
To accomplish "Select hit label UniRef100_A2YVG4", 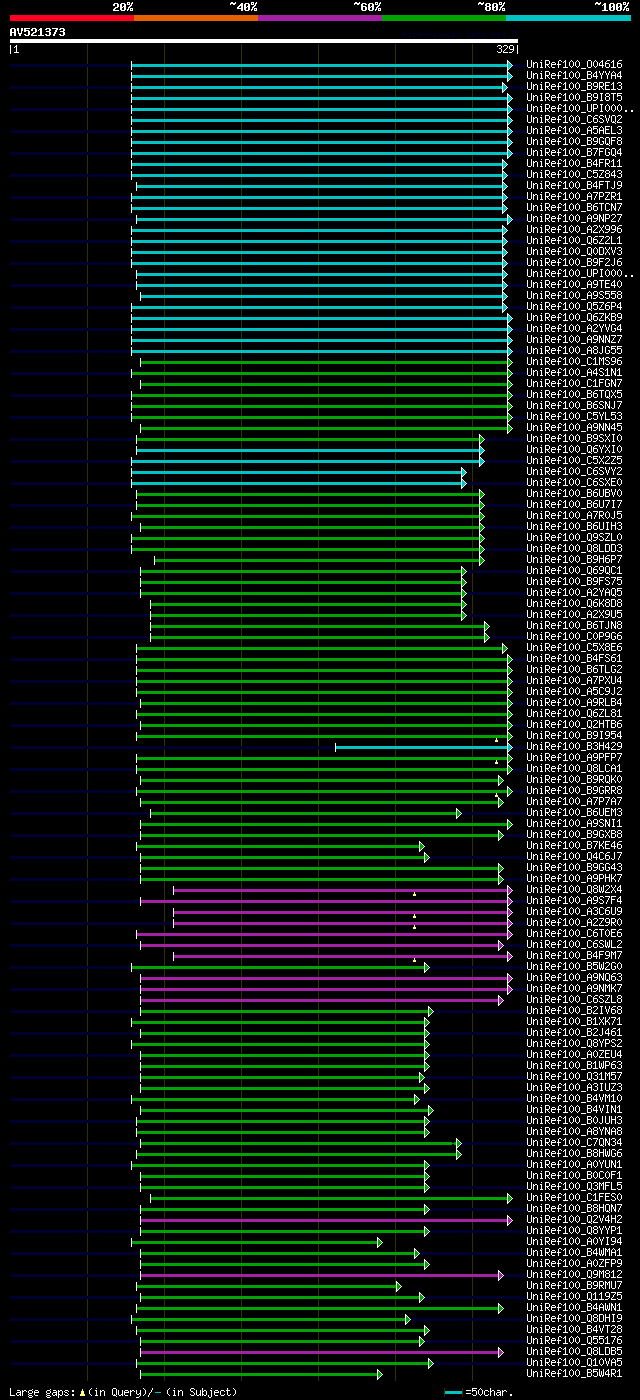I will [x=574, y=328].
